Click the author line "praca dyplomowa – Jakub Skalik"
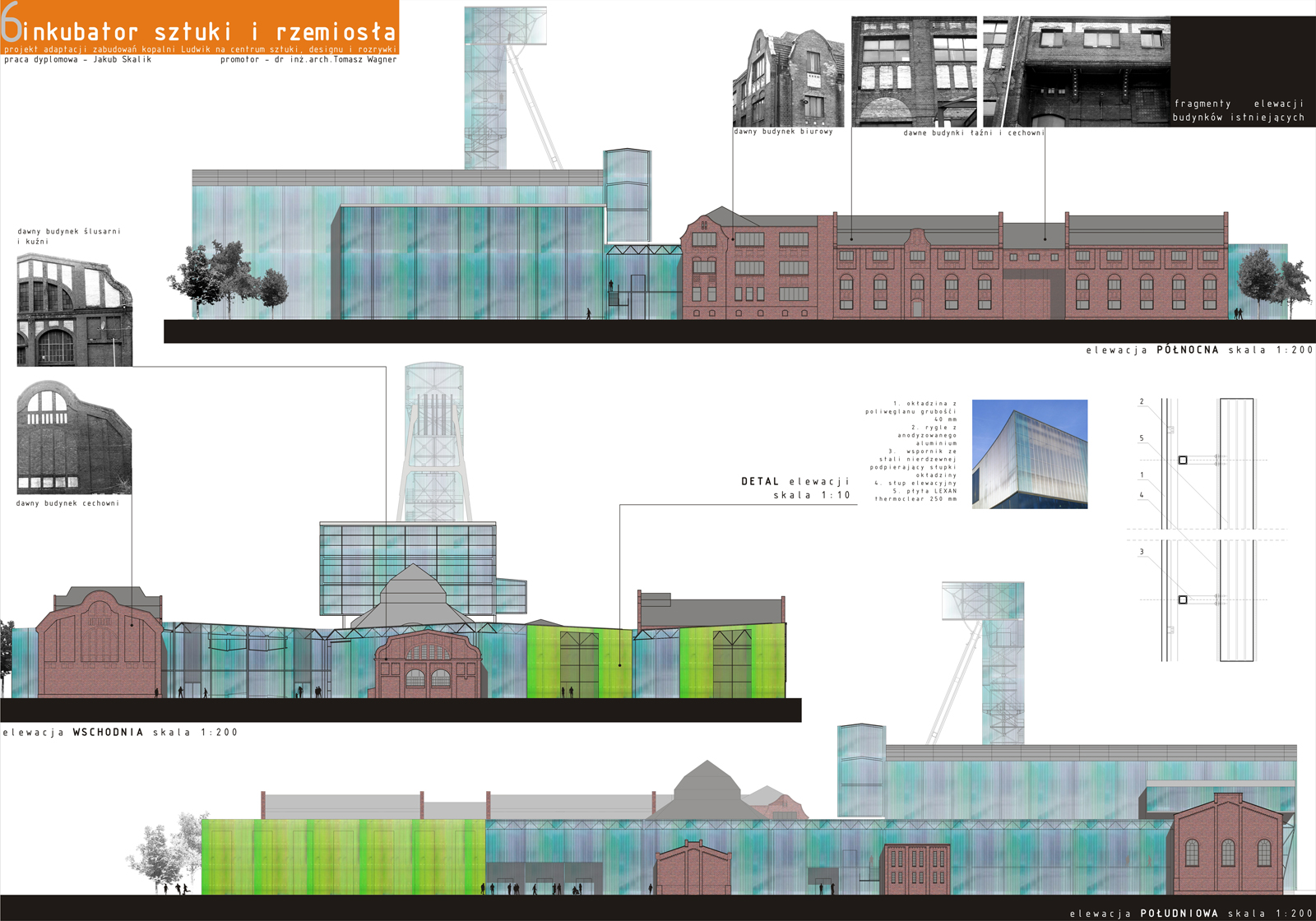1316x921 pixels. [78, 60]
